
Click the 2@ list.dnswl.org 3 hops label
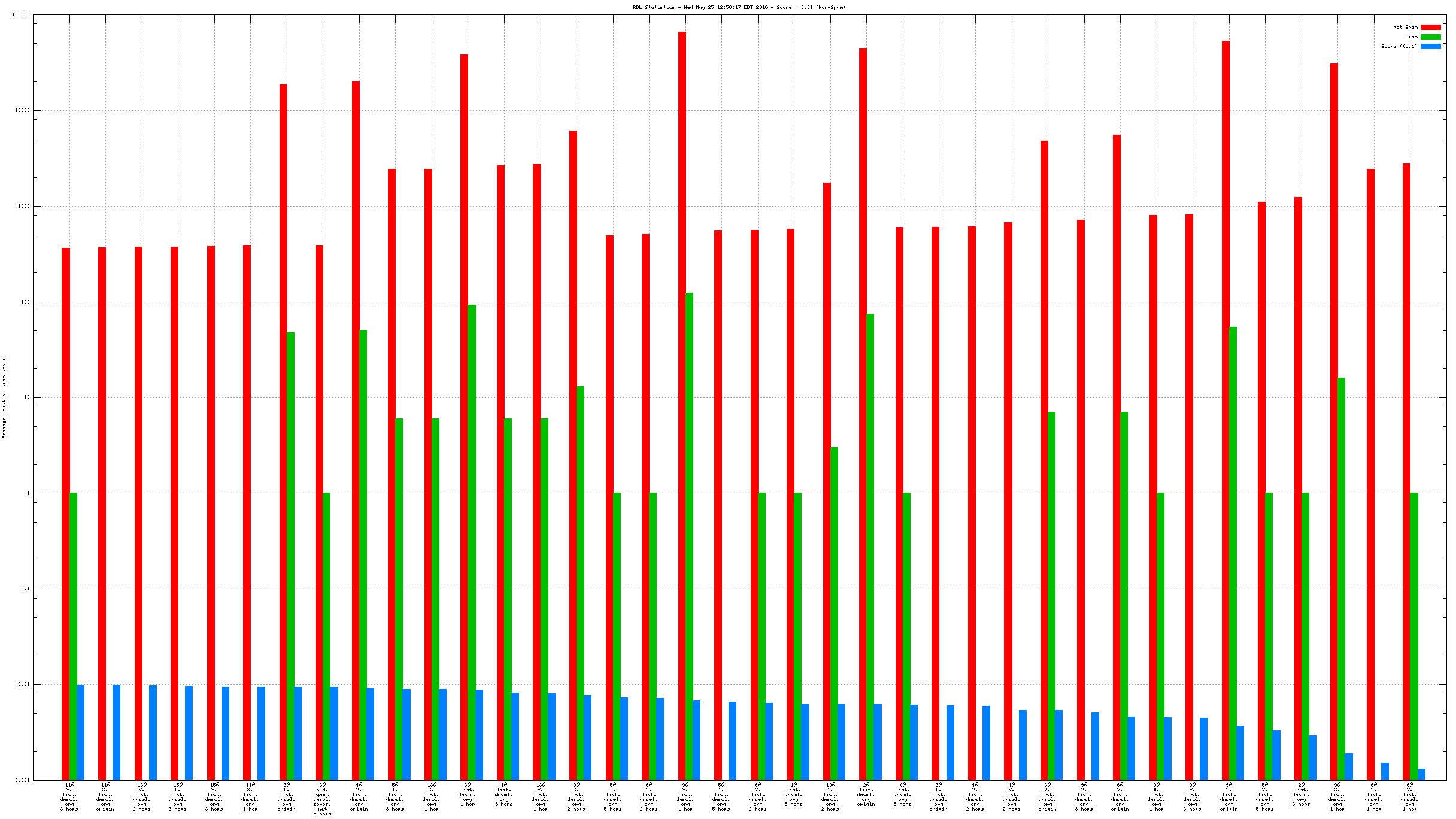[x=1302, y=794]
